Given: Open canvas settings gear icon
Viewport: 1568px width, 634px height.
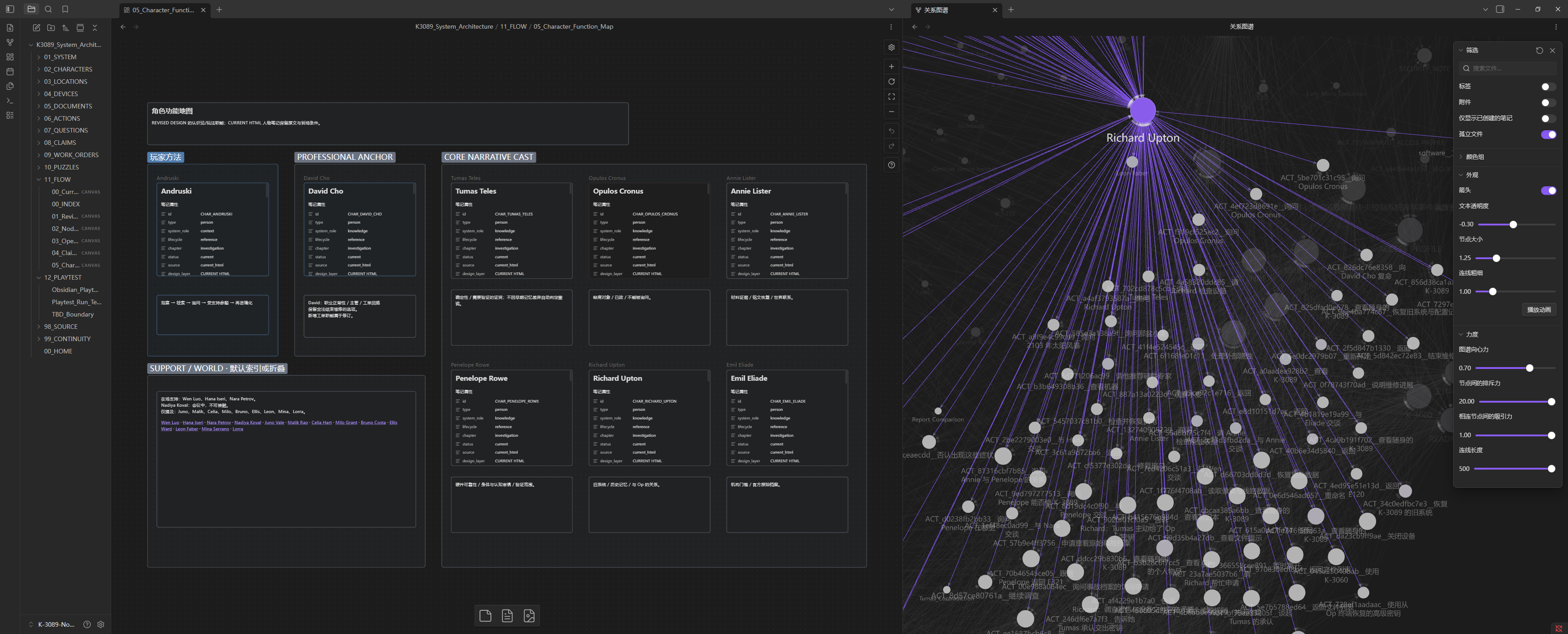Looking at the screenshot, I should tap(891, 47).
